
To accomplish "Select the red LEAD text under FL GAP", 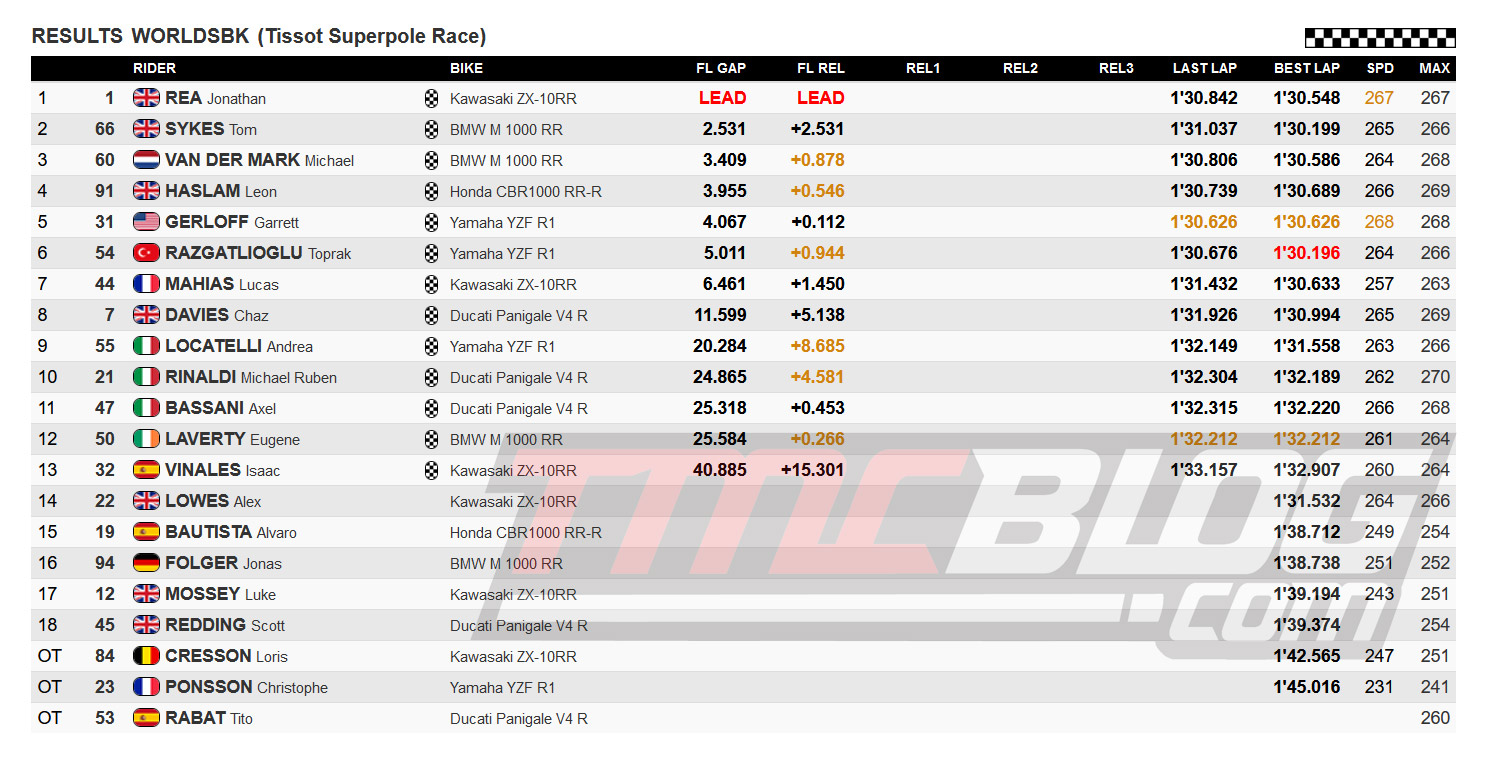I will point(723,98).
